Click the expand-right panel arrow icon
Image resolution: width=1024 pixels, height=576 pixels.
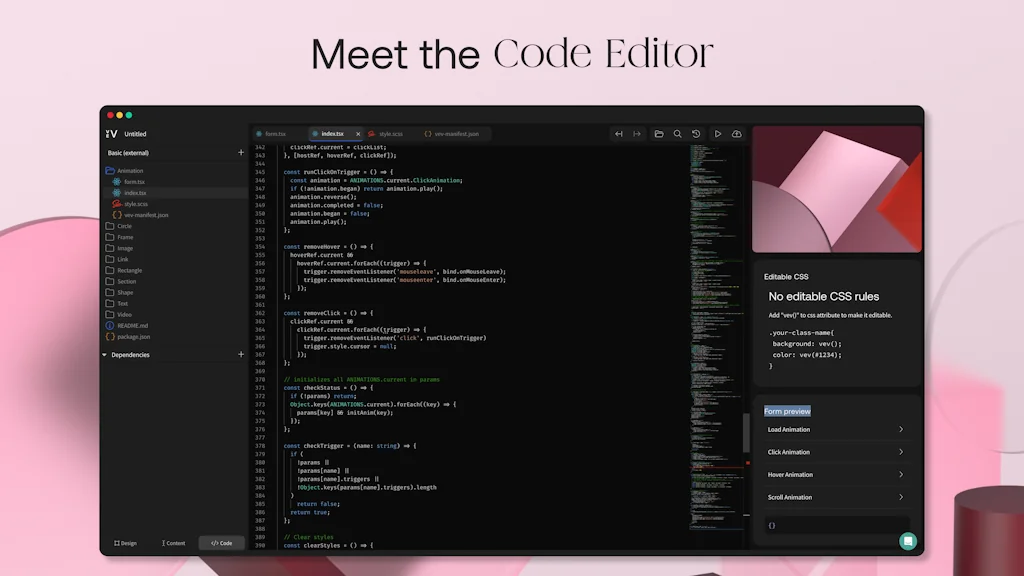[637, 134]
